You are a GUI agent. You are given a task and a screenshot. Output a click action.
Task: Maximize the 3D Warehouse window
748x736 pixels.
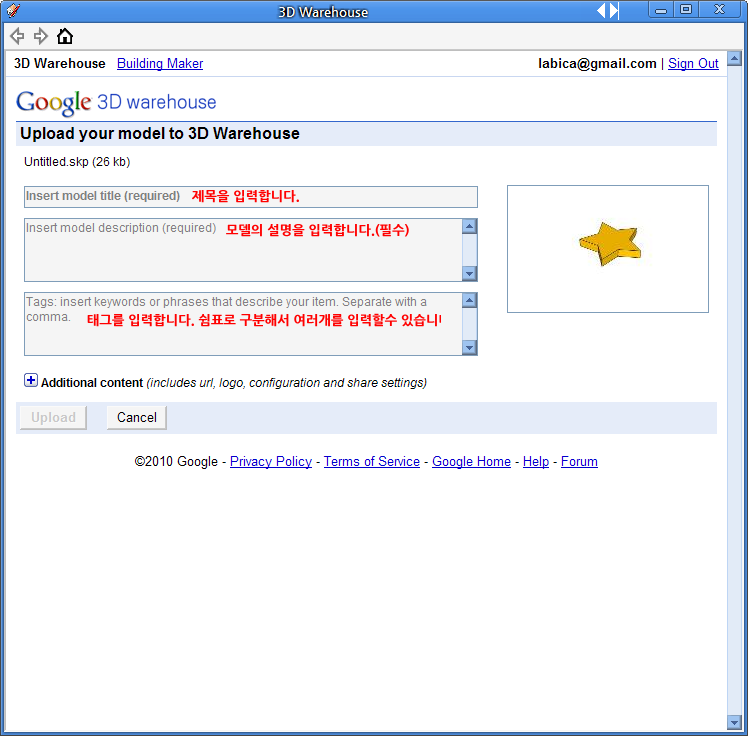[686, 10]
